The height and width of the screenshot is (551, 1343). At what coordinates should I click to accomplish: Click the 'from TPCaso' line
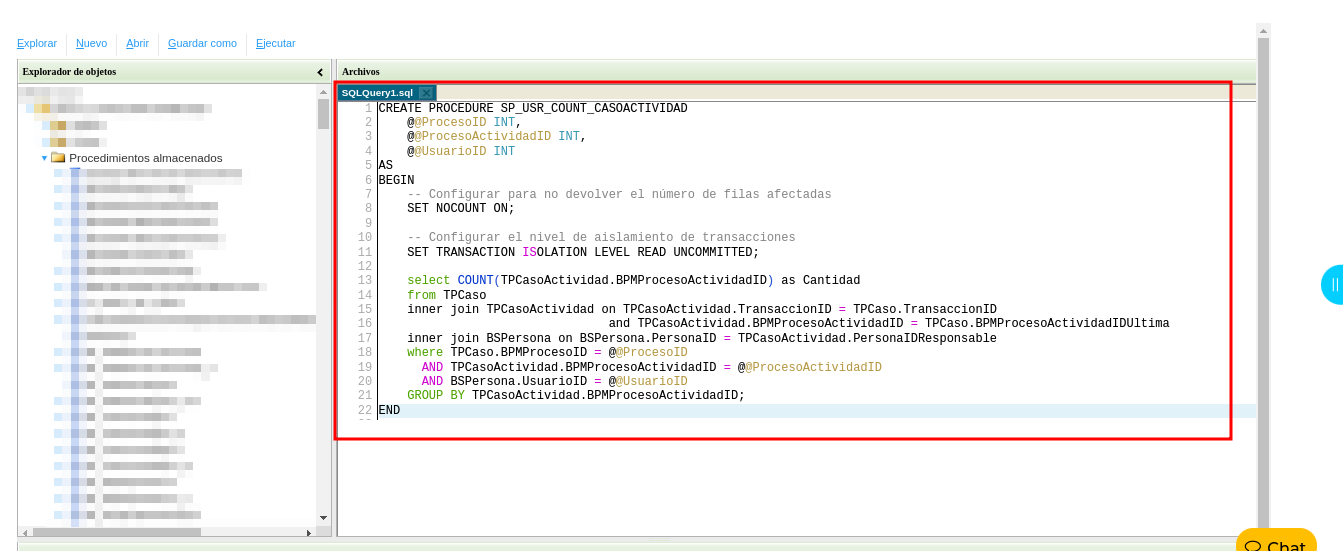(447, 295)
